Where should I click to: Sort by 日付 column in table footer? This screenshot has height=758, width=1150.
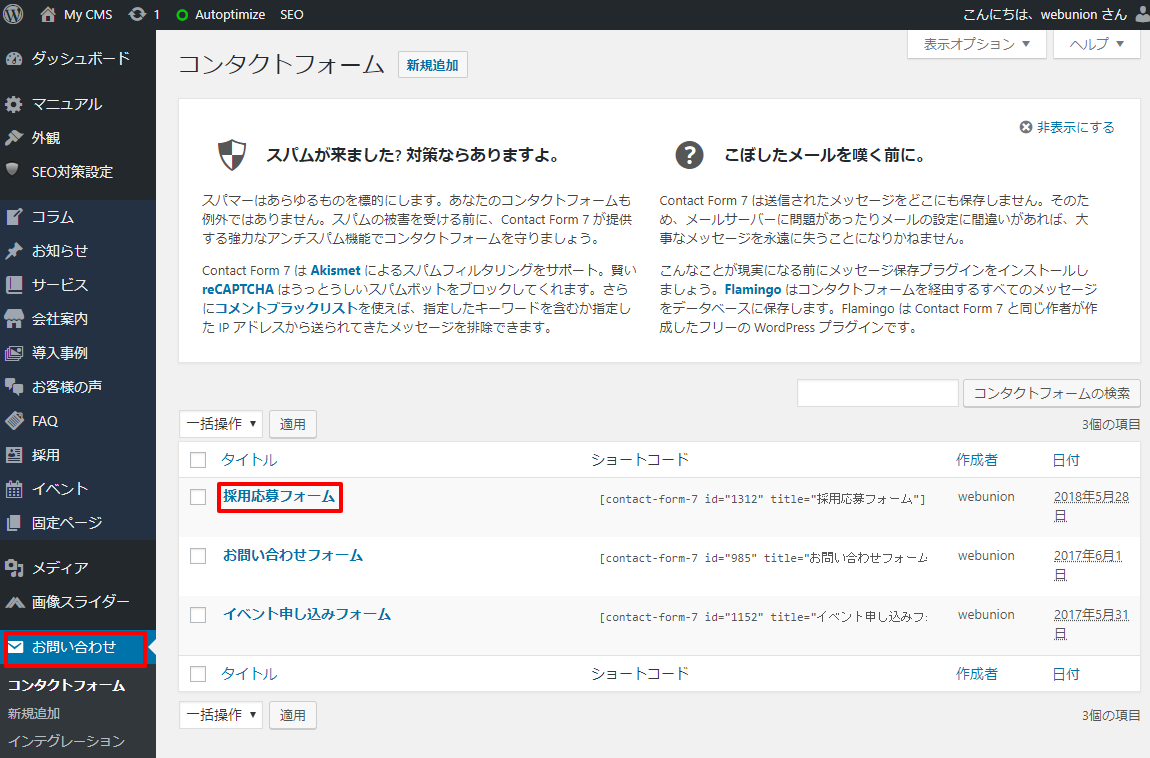(x=1066, y=674)
